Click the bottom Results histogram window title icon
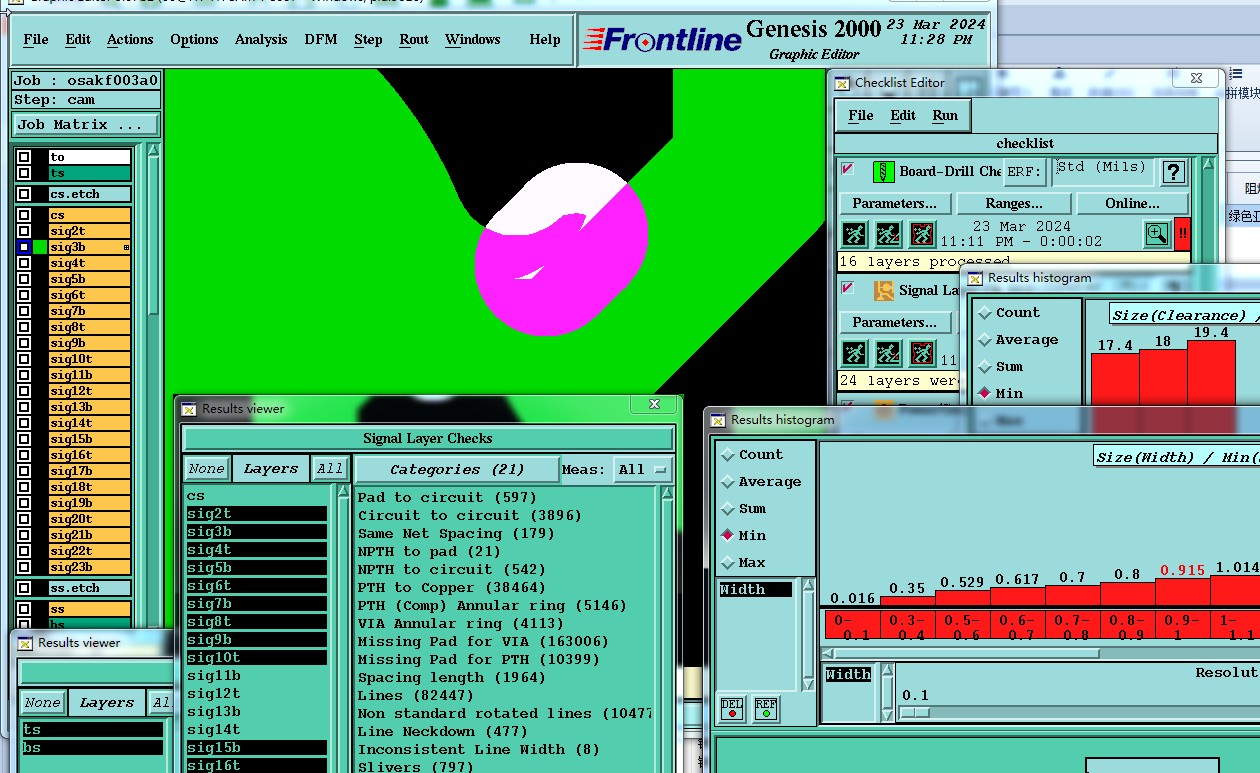Screen dimensions: 1260x773 pyautogui.click(x=718, y=420)
